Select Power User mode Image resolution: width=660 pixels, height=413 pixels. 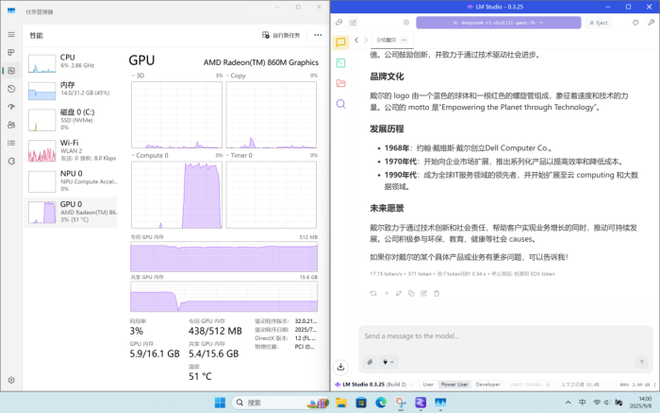[455, 384]
